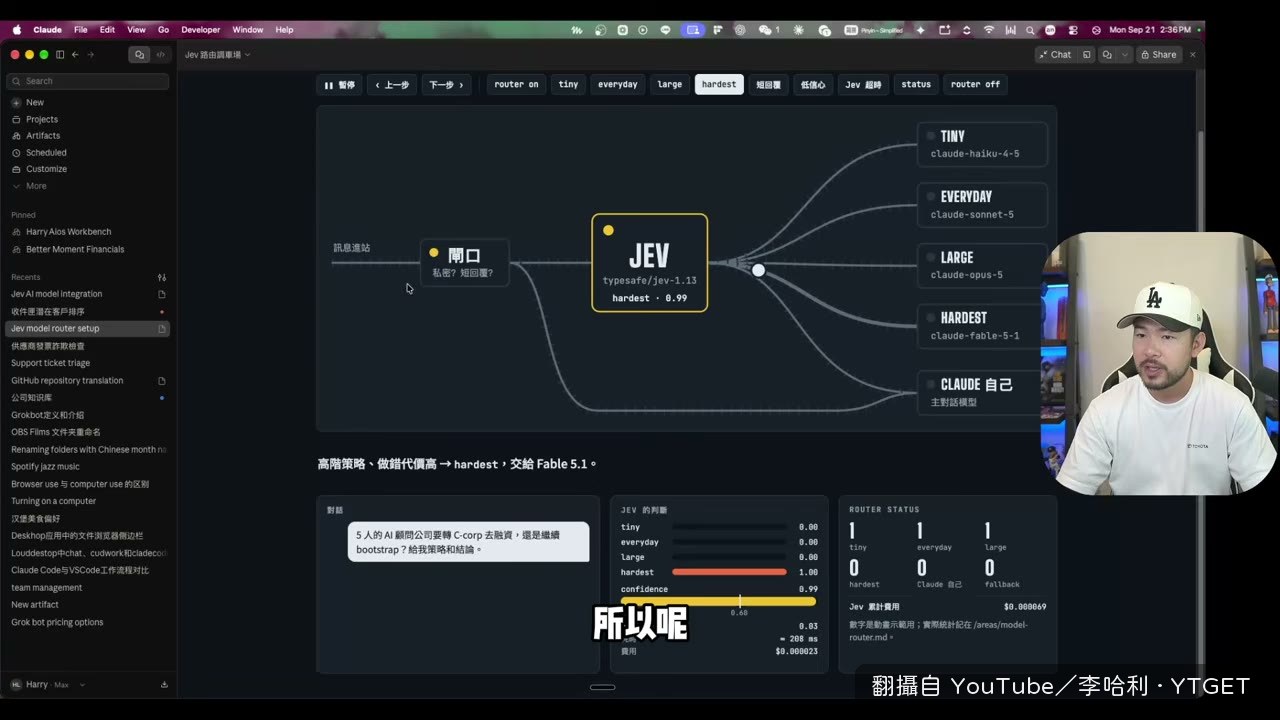Step forward with 下一步
The image size is (1280, 720).
coord(446,85)
